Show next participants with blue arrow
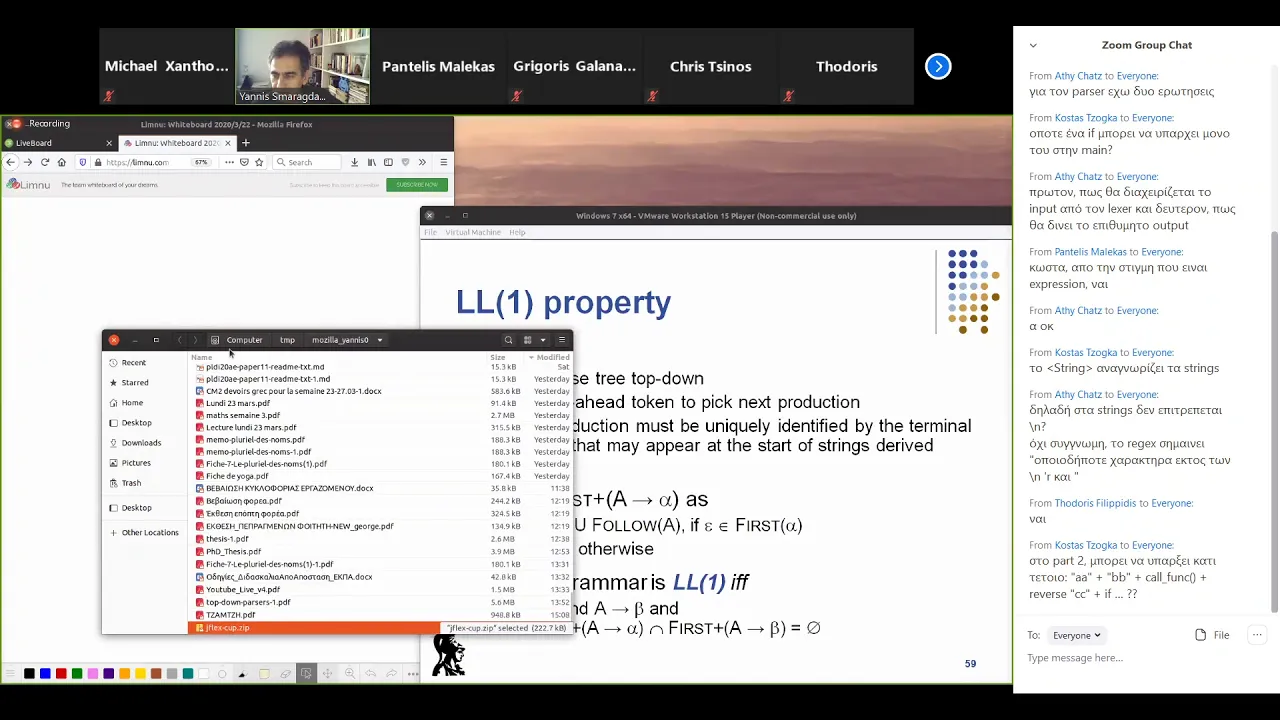The width and height of the screenshot is (1280, 720). 938,66
